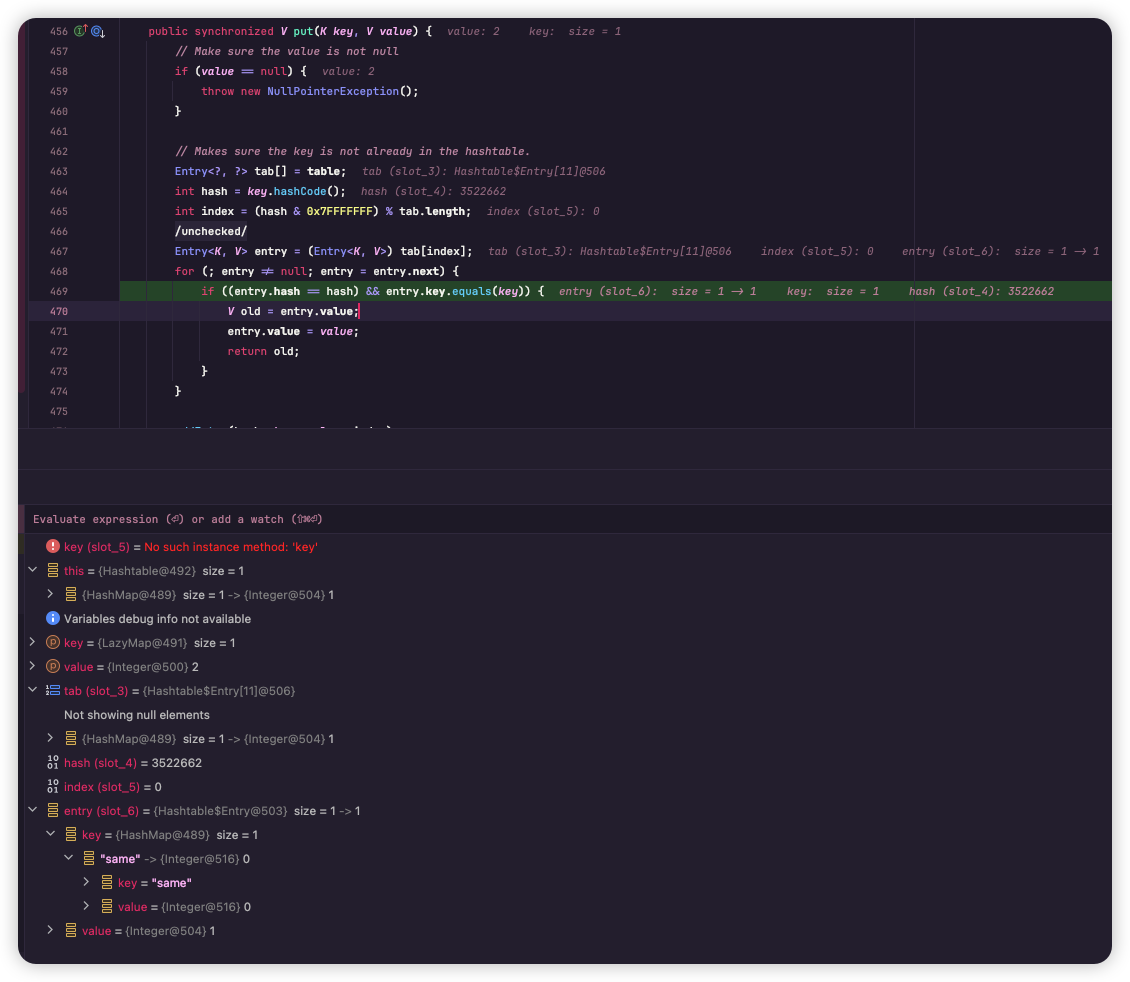The image size is (1130, 982).
Task: Click the 'Make sure the value is not null' comment
Action: [x=286, y=51]
